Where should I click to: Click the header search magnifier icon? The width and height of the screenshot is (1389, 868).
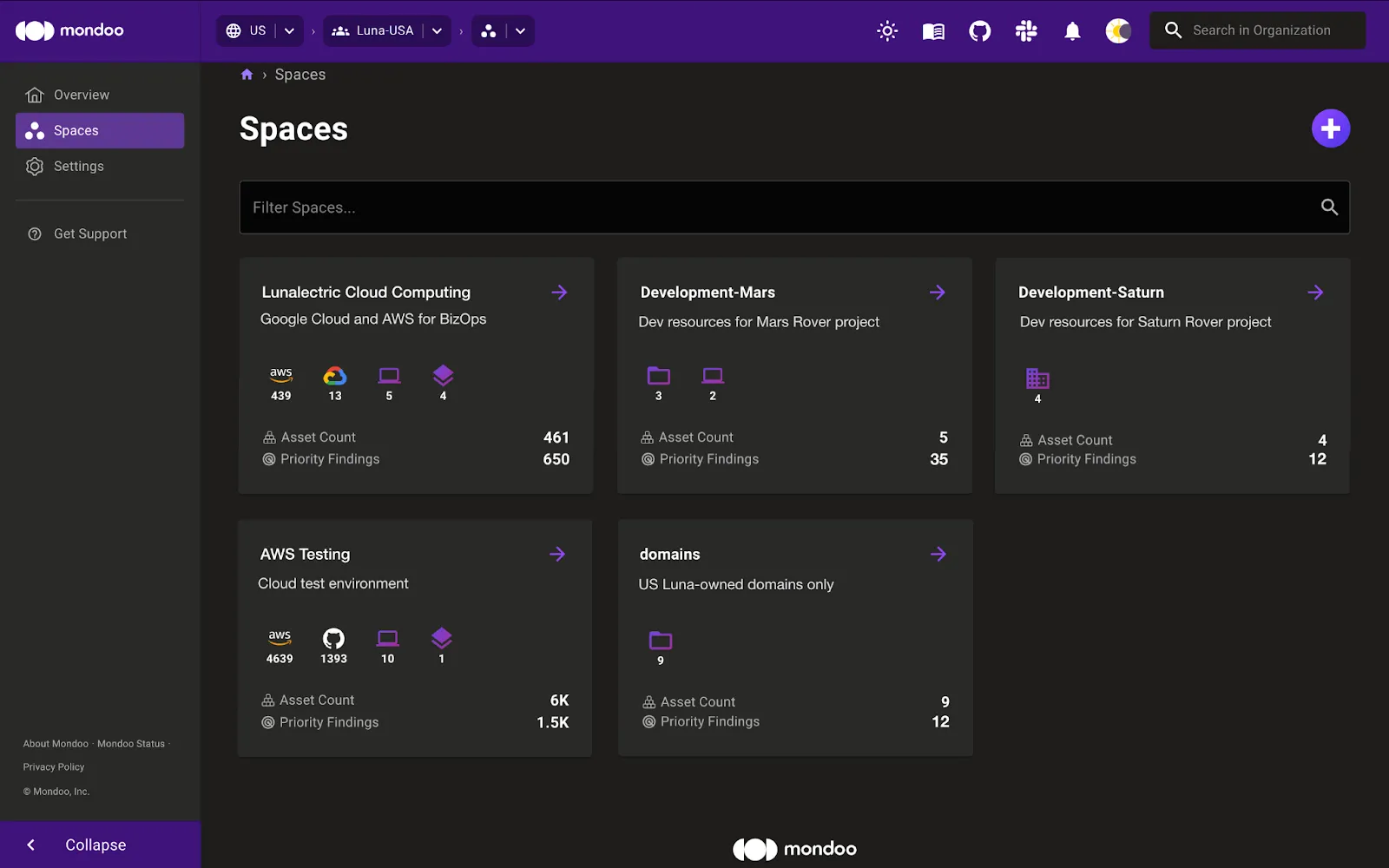click(1173, 30)
